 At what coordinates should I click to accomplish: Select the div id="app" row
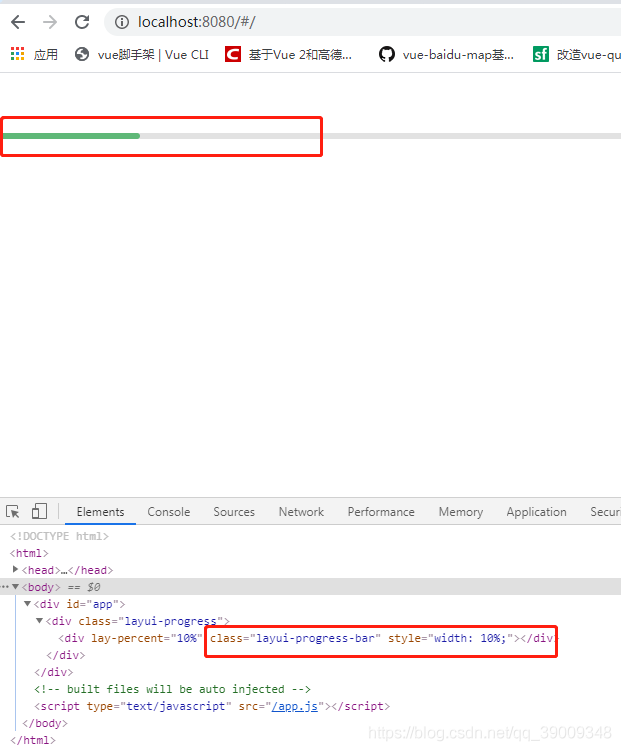[79, 604]
